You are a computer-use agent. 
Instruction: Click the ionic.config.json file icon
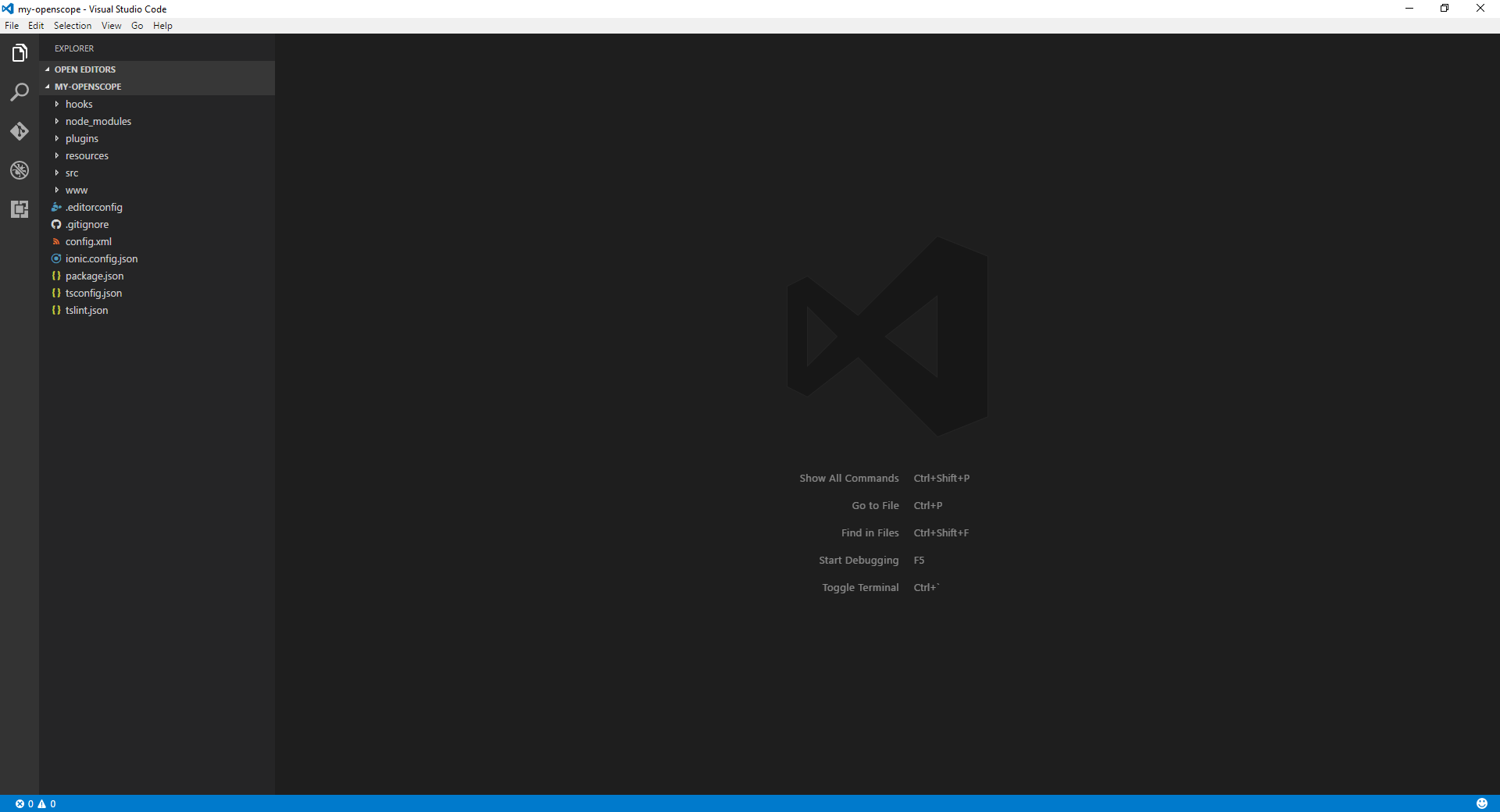pyautogui.click(x=56, y=258)
